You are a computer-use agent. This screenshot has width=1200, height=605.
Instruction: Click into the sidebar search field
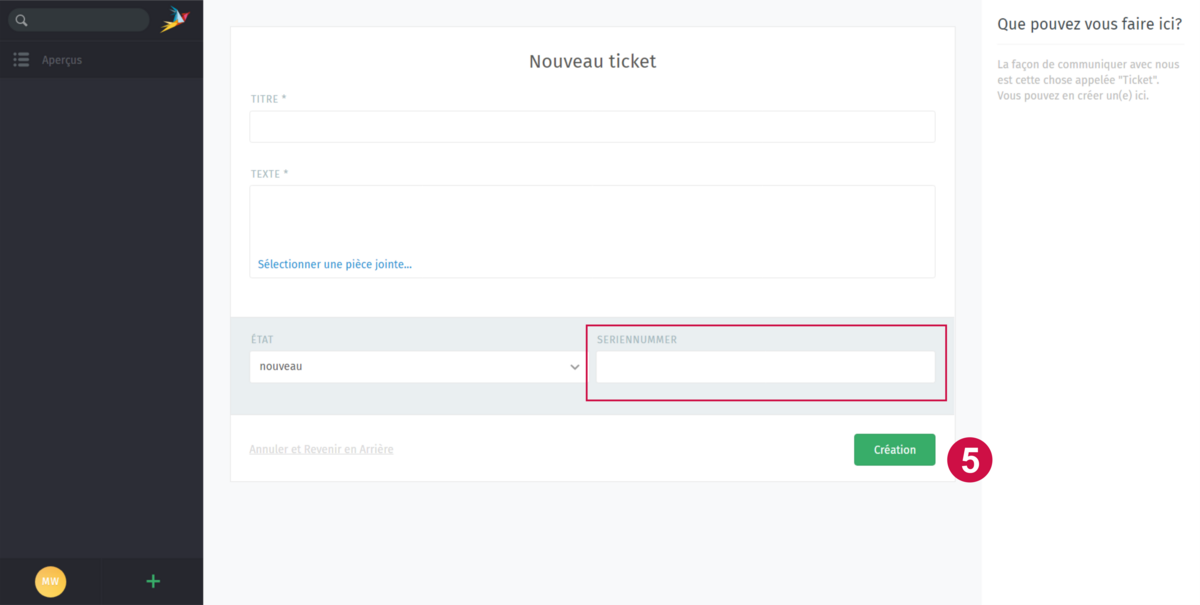[85, 20]
